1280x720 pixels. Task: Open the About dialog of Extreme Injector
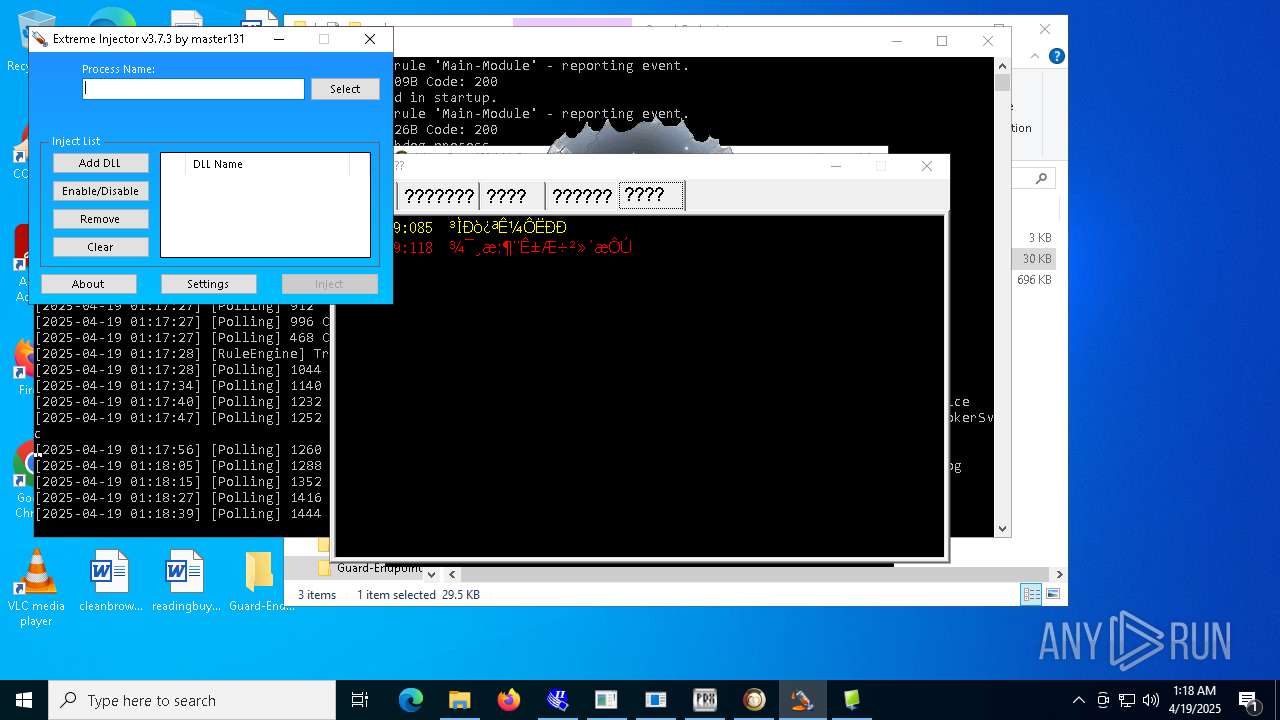[x=88, y=284]
